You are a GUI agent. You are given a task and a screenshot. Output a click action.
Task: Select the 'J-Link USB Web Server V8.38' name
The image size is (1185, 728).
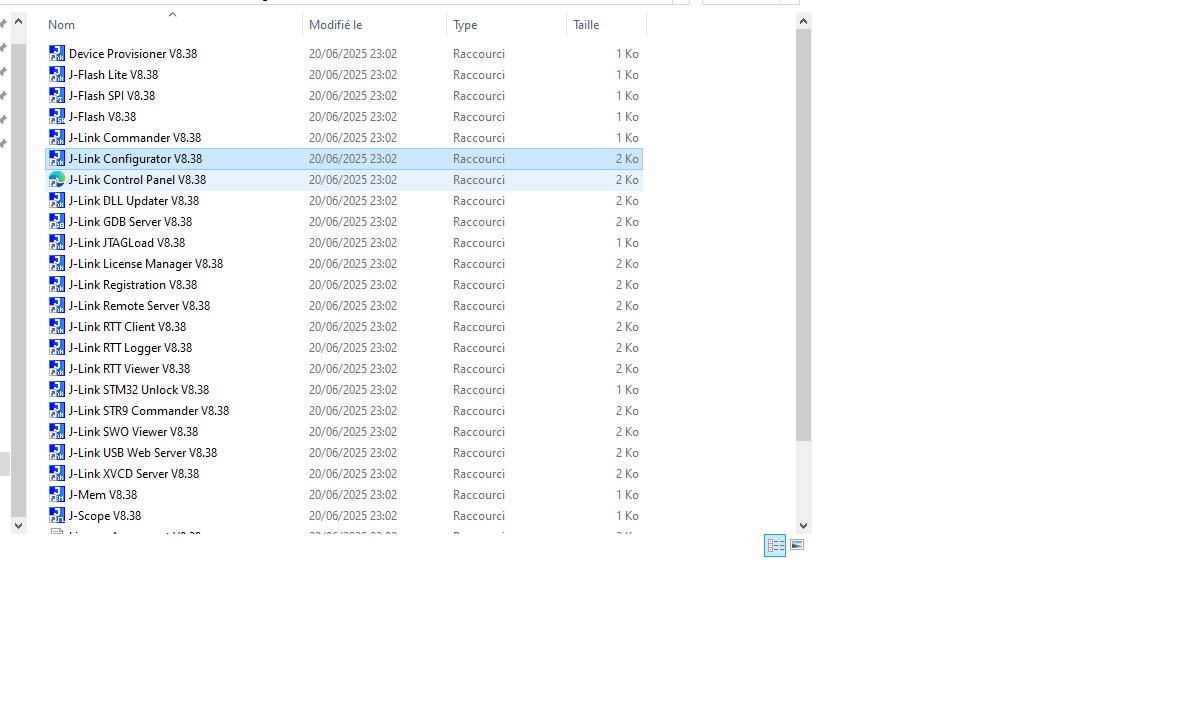(143, 453)
